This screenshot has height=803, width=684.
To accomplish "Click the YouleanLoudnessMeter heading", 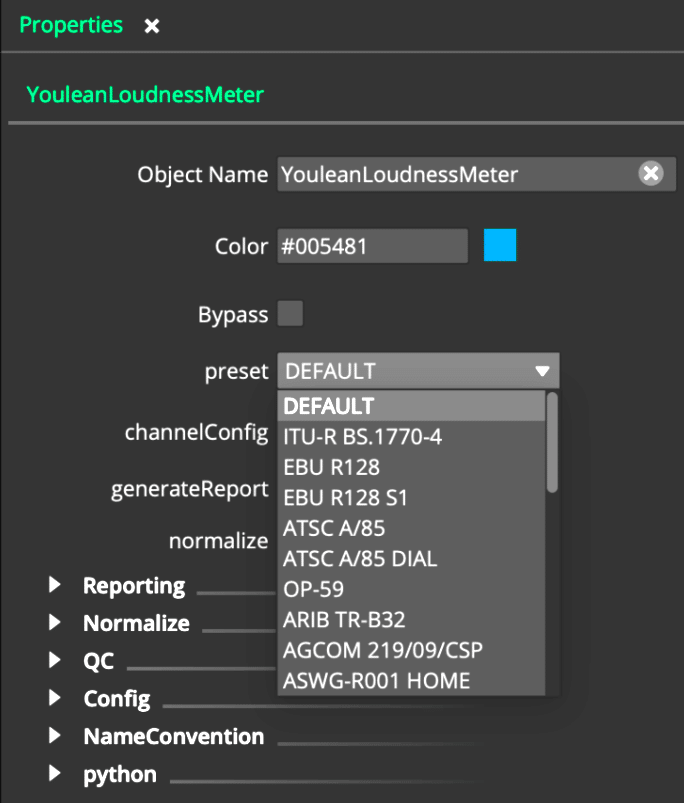I will 145,95.
